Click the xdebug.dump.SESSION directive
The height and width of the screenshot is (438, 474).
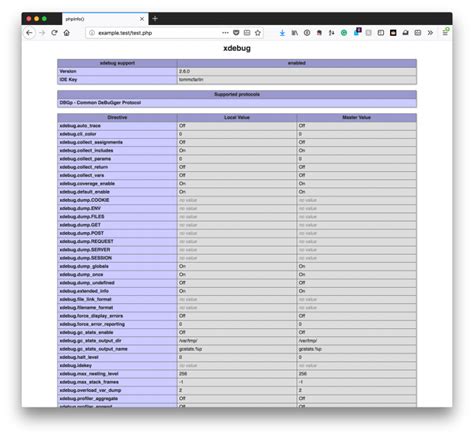tap(86, 258)
